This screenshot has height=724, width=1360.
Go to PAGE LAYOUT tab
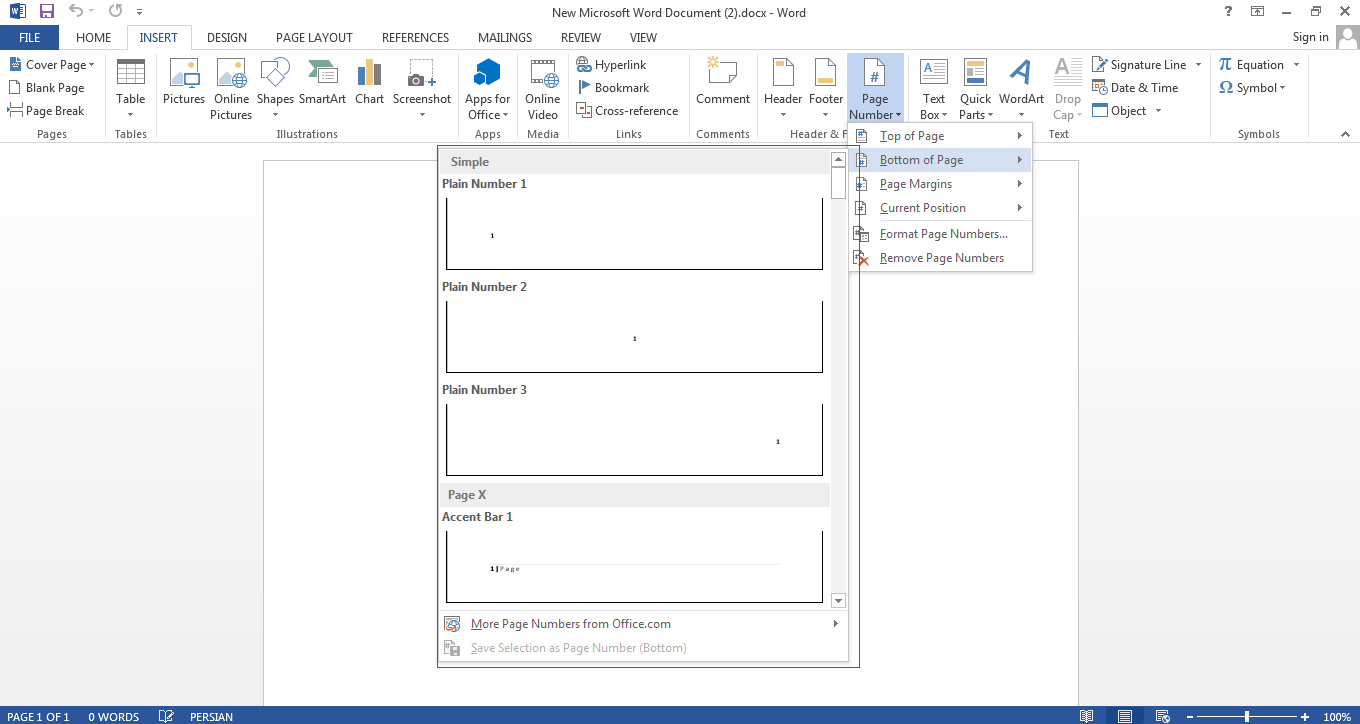314,38
